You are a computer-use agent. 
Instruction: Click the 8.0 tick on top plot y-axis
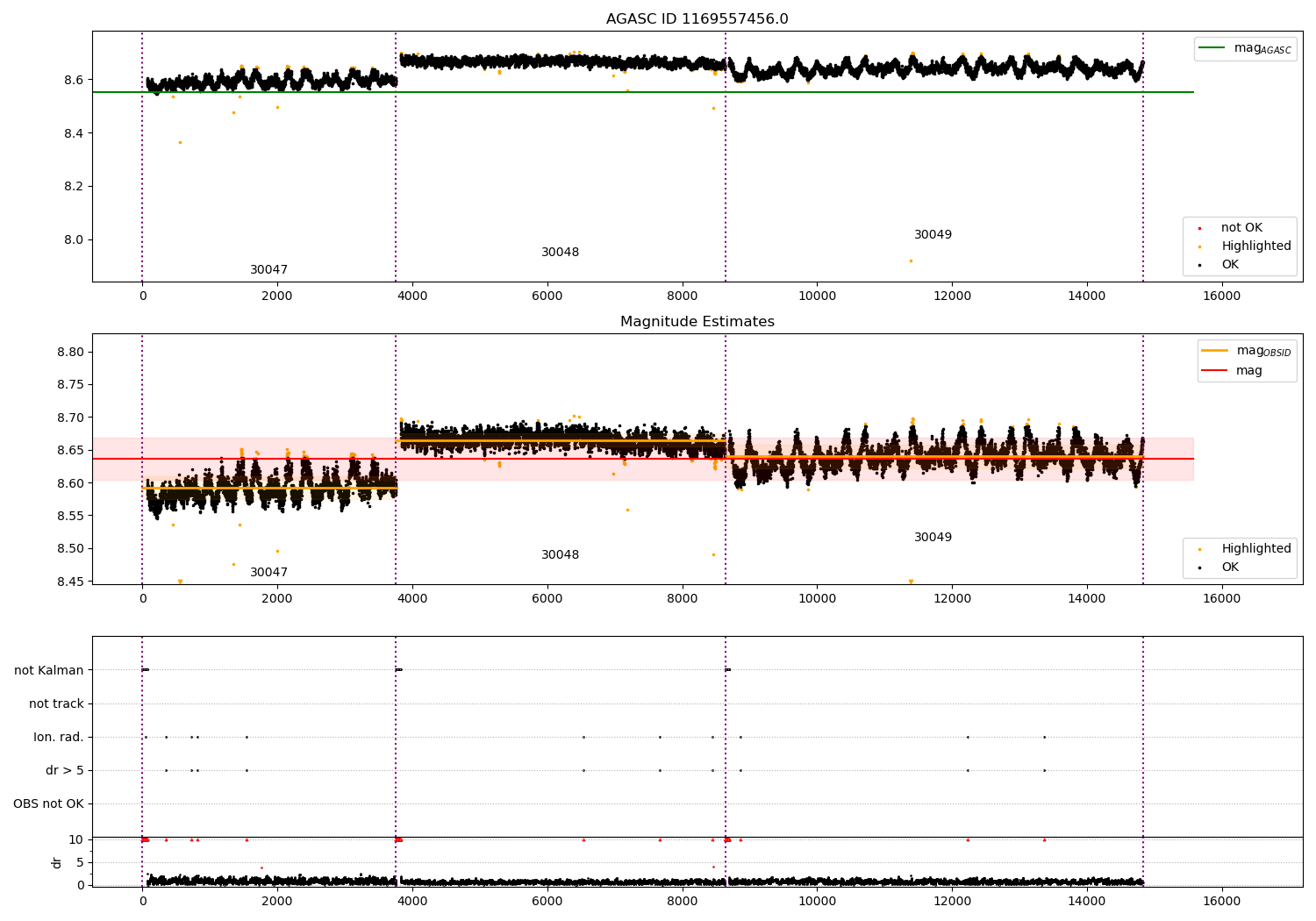pyautogui.click(x=73, y=240)
